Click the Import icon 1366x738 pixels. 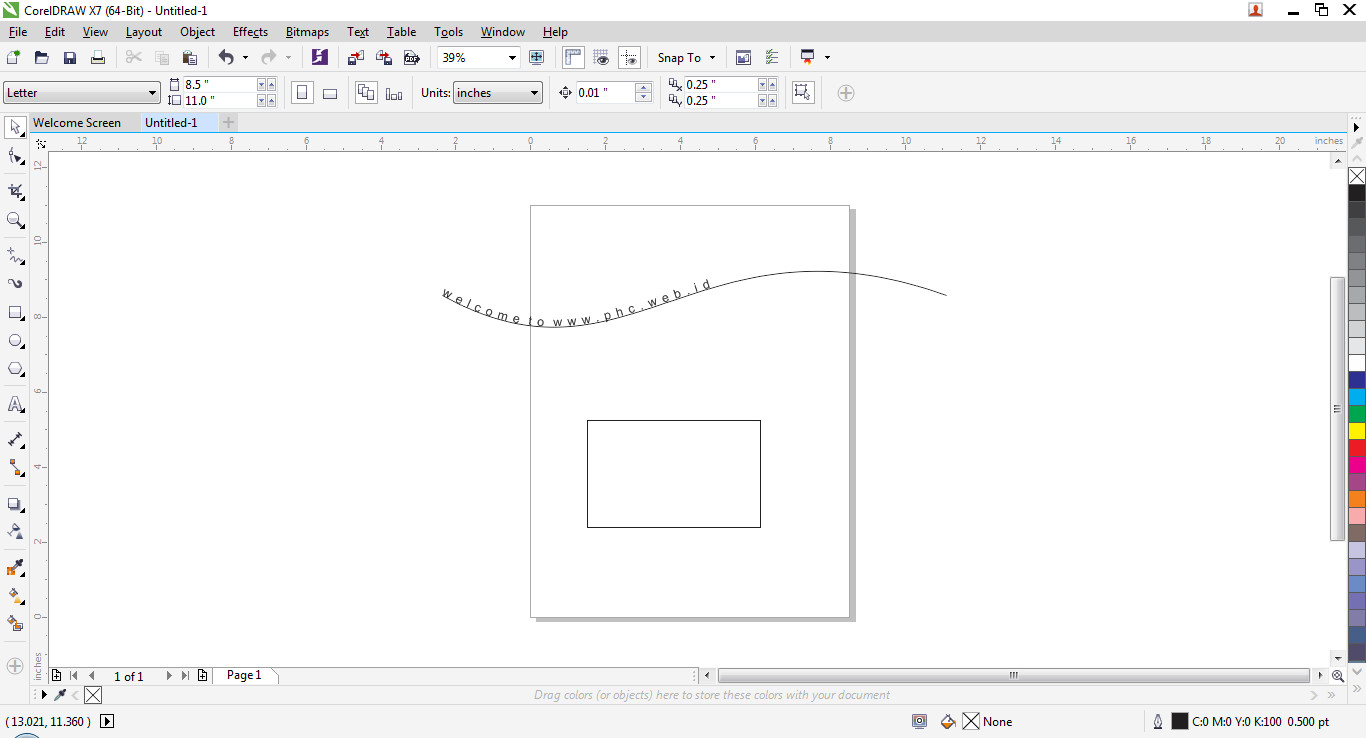click(356, 58)
